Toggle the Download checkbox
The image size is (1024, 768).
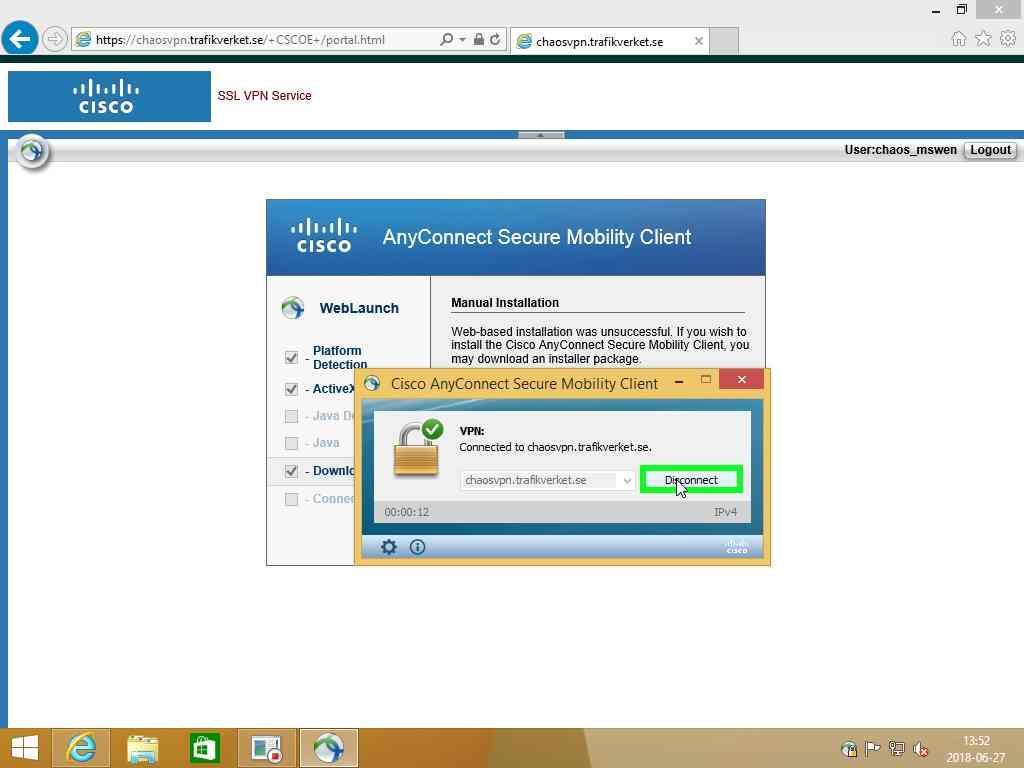click(x=291, y=472)
